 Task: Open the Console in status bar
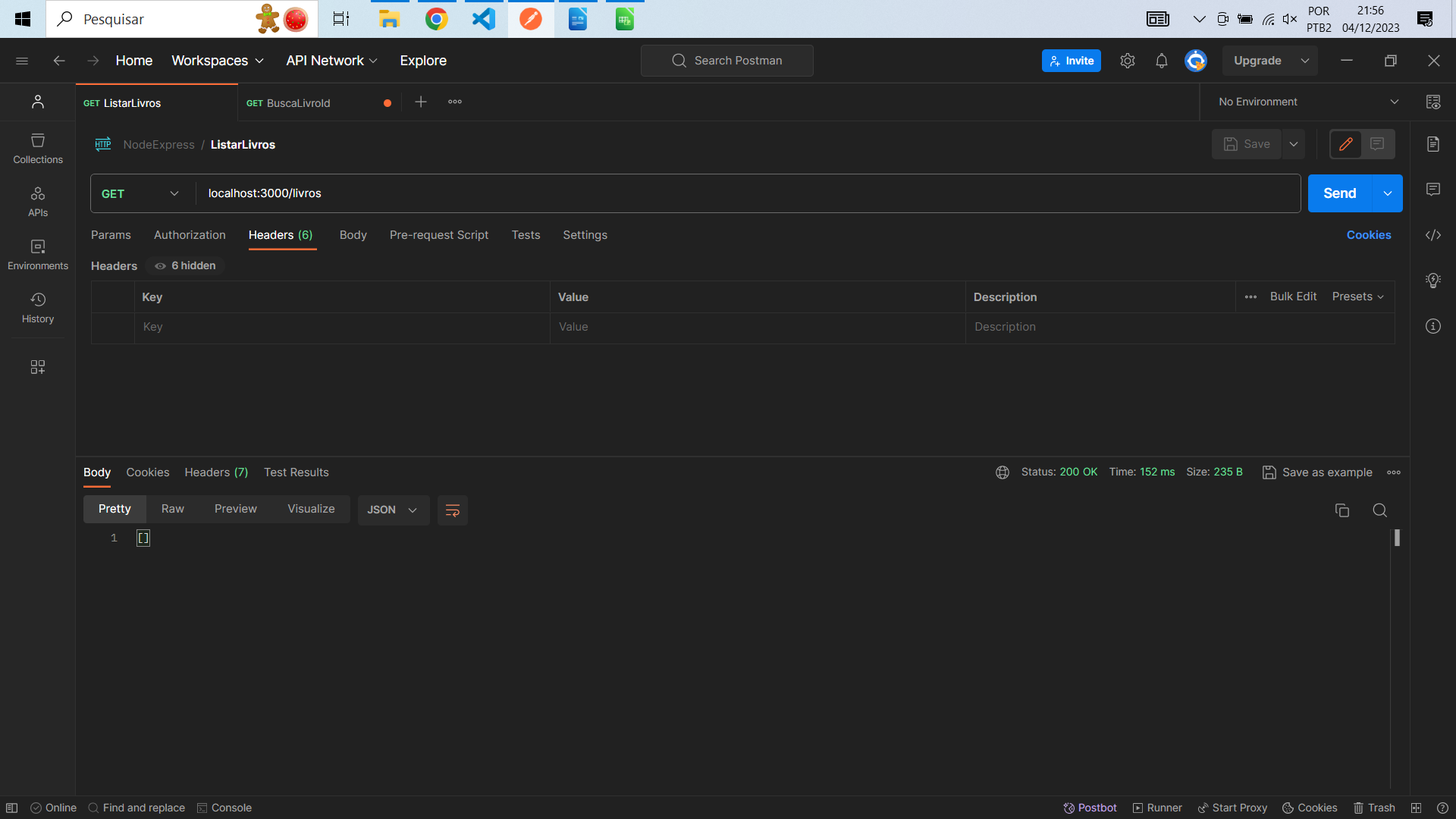[224, 808]
